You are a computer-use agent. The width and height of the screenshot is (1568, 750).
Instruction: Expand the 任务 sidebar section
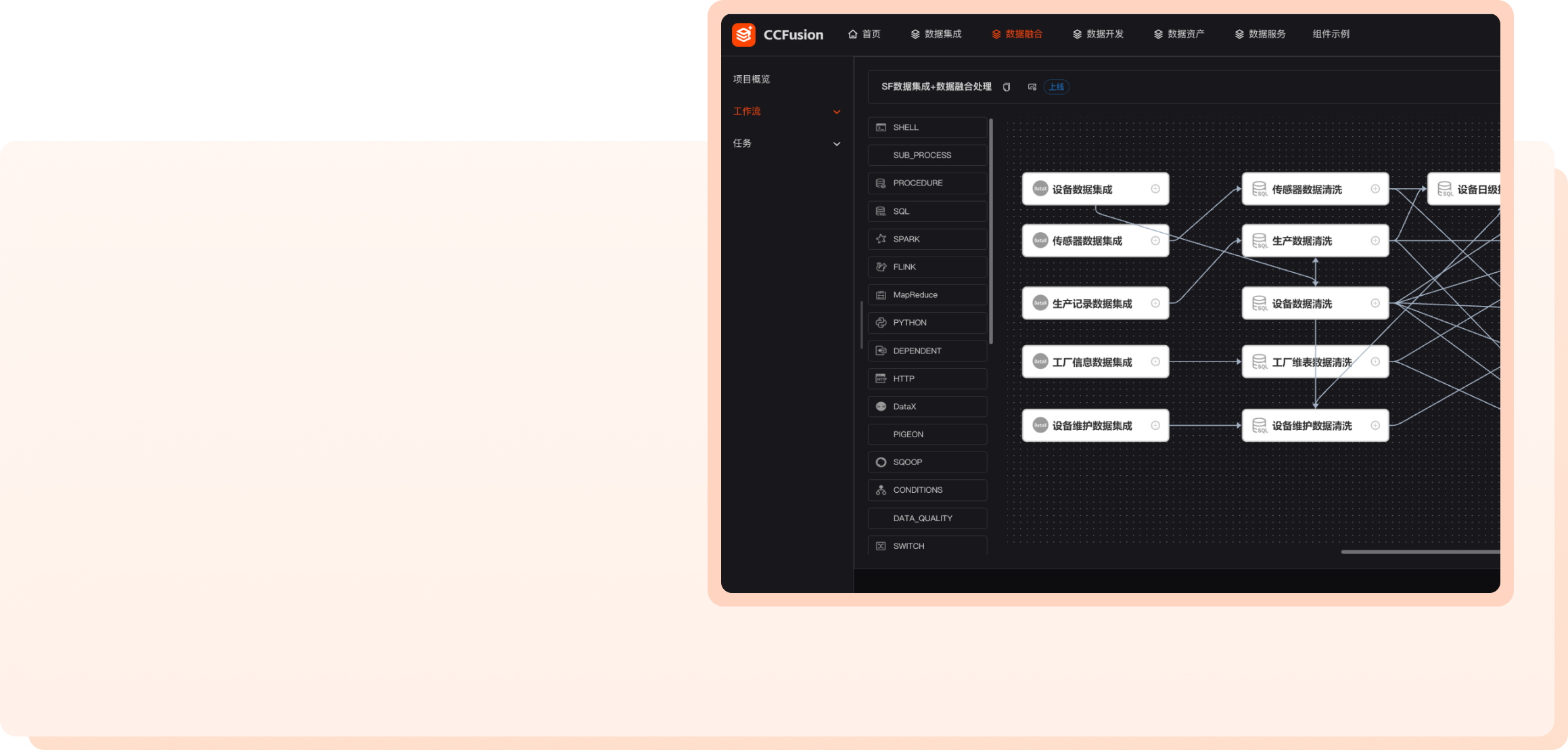click(837, 144)
